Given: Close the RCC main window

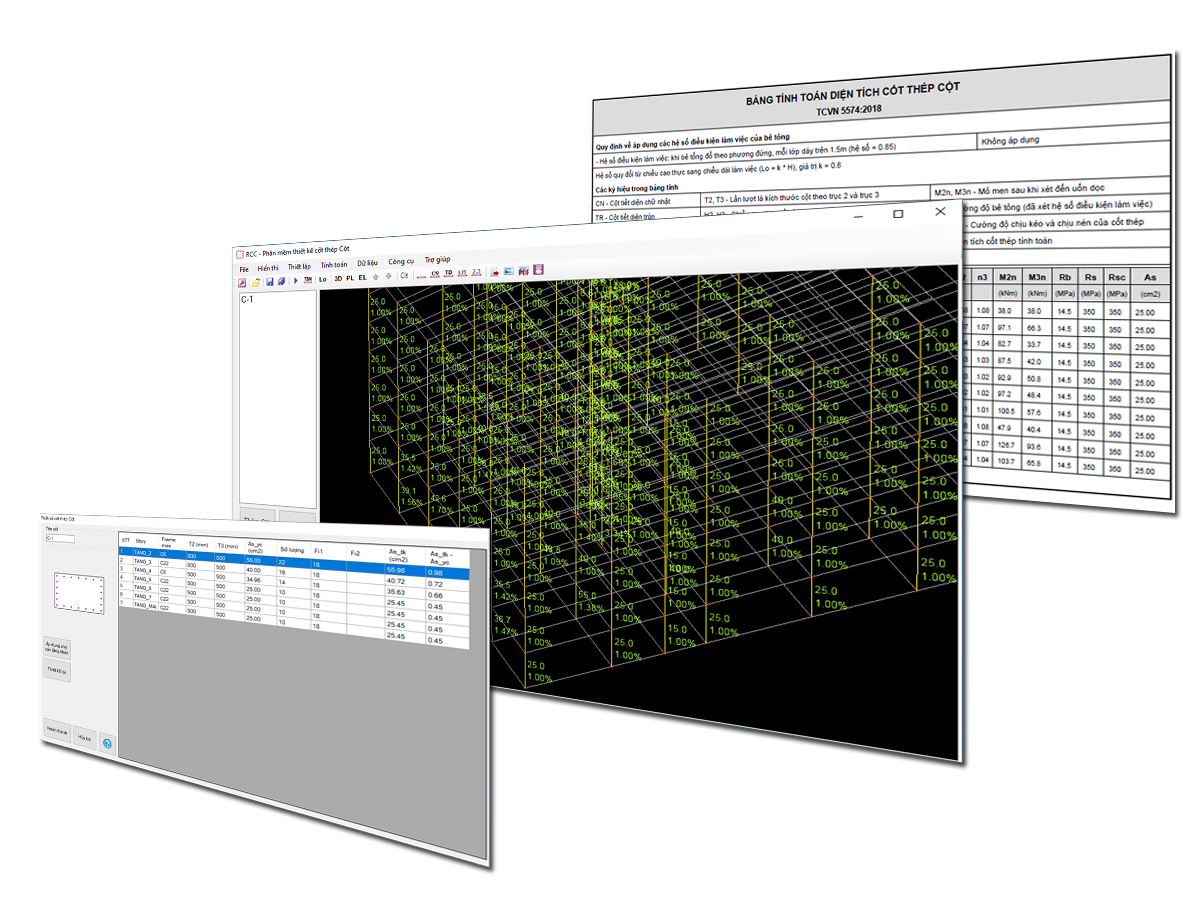Looking at the screenshot, I should 940,212.
